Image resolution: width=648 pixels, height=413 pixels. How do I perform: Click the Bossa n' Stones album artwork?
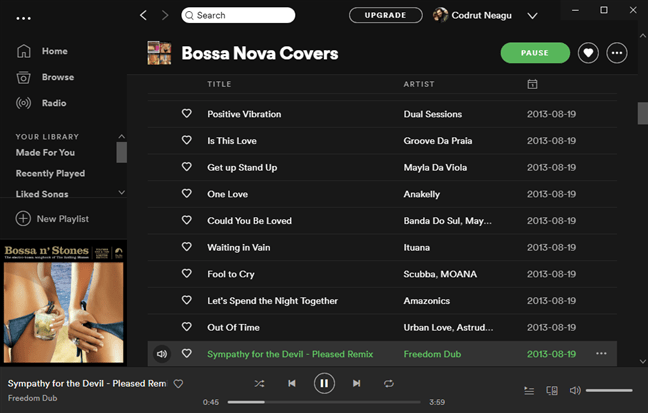pyautogui.click(x=64, y=303)
